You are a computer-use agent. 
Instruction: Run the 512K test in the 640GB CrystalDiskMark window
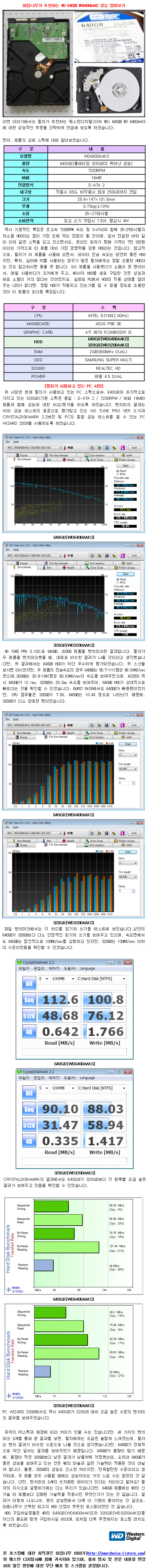click(x=28, y=1016)
